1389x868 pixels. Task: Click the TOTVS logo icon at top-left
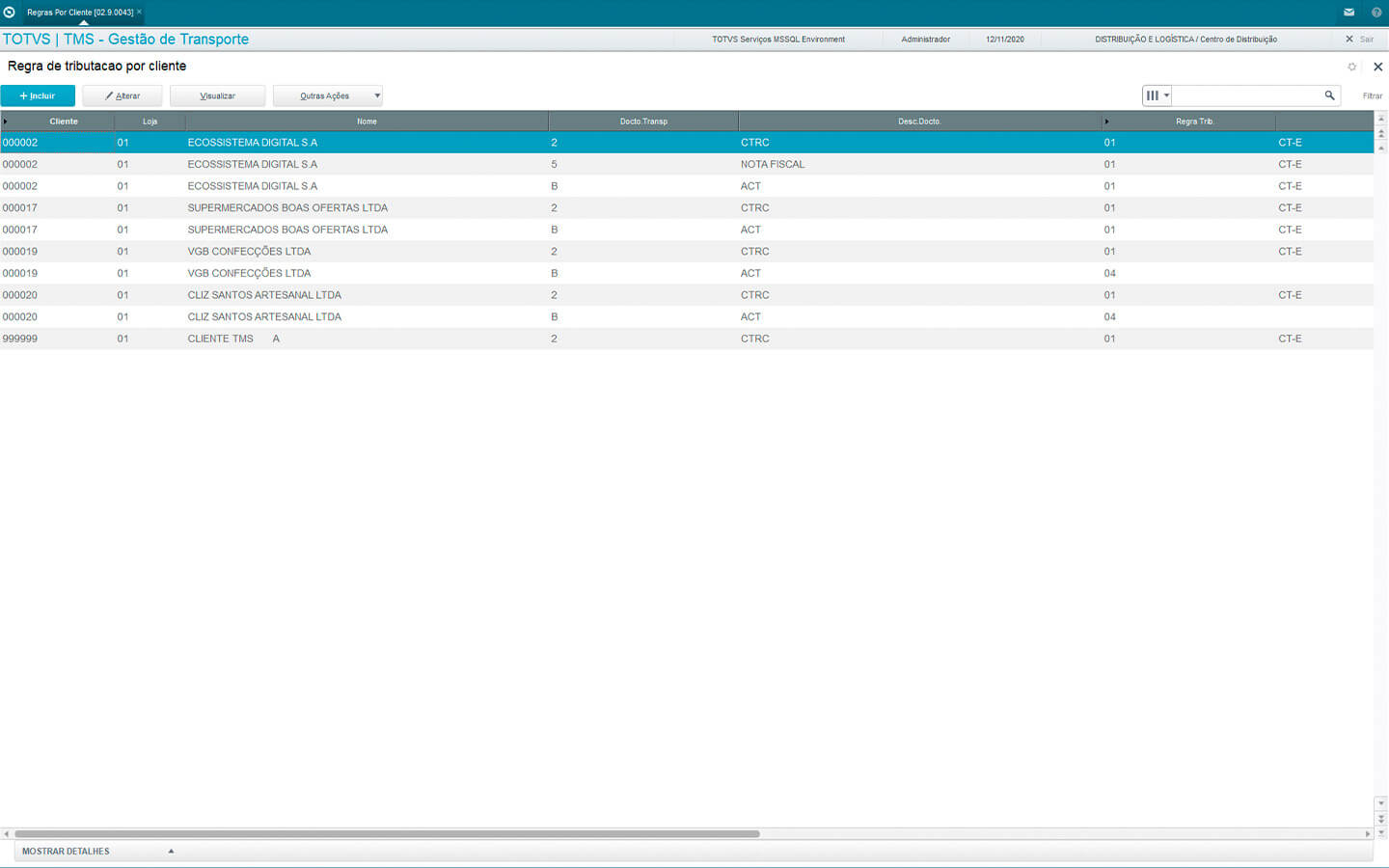[10, 13]
